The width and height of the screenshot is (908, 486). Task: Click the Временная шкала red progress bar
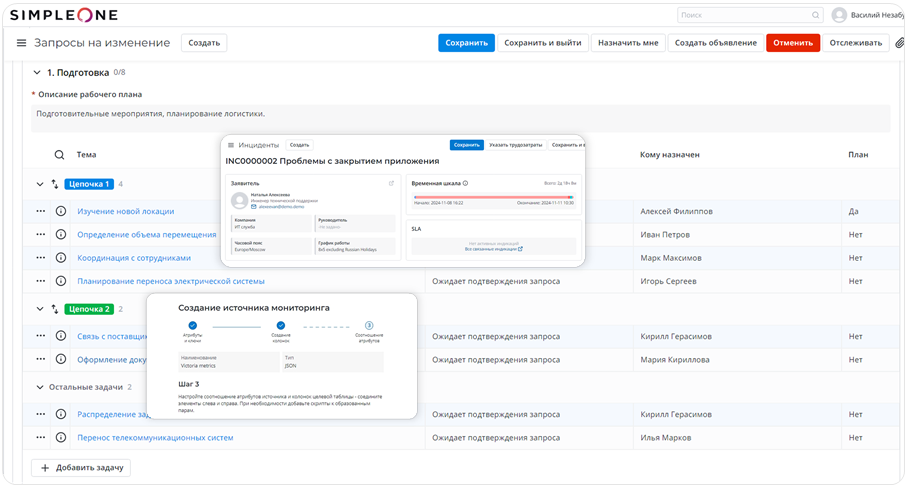point(494,197)
